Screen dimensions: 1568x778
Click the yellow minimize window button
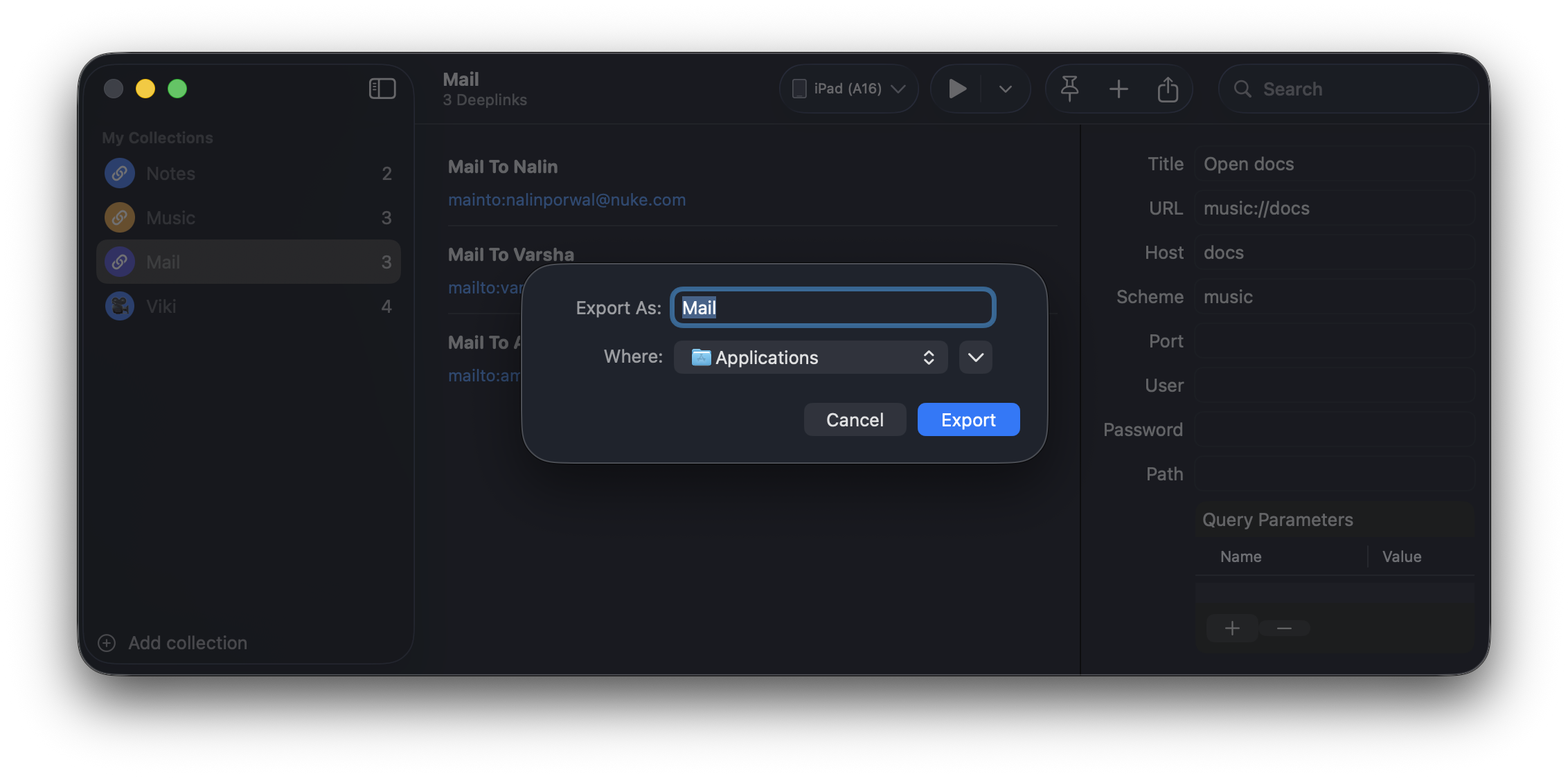tap(145, 89)
